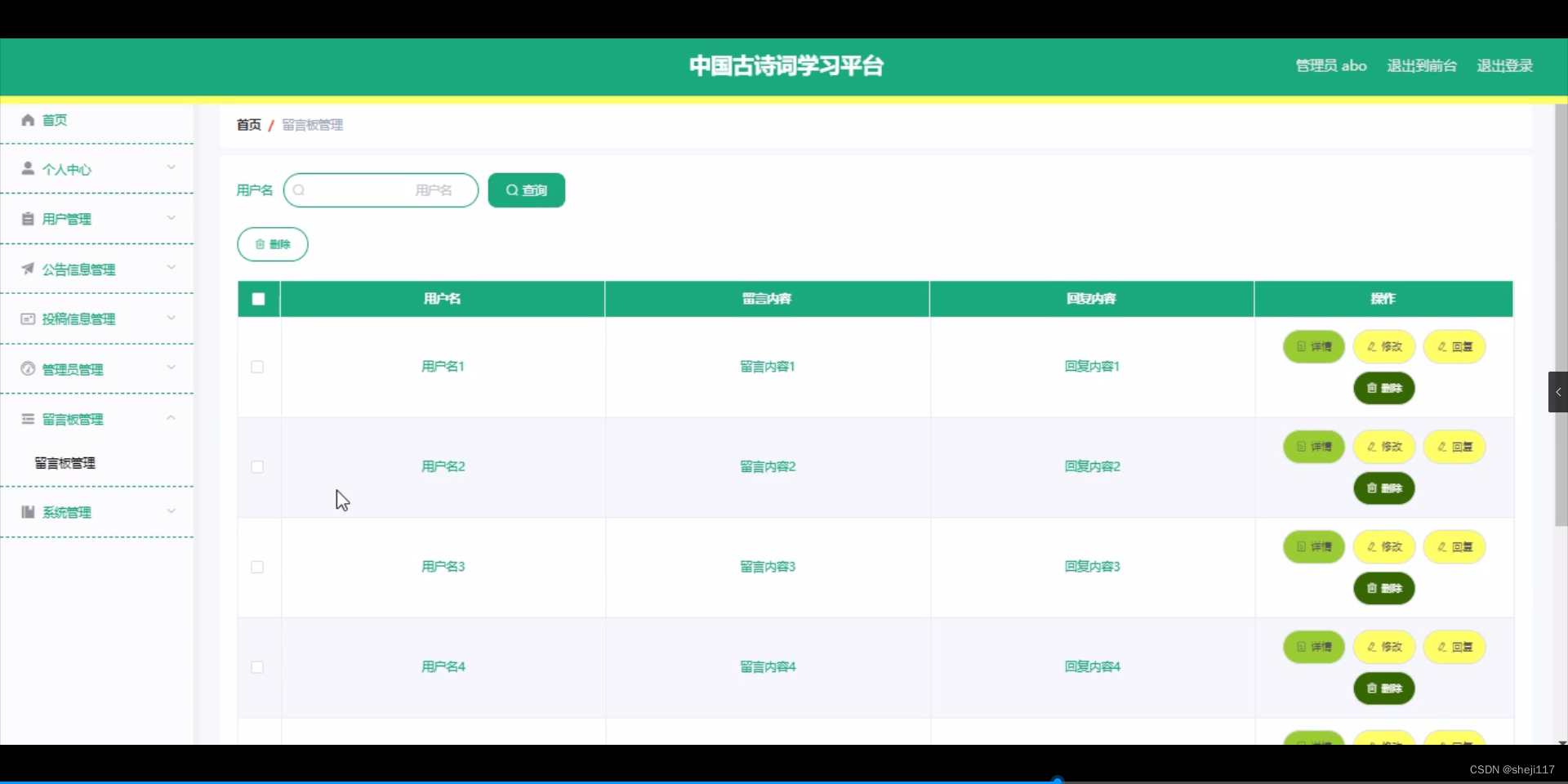
Task: Select the person icon next to 个人中心
Action: pos(29,169)
